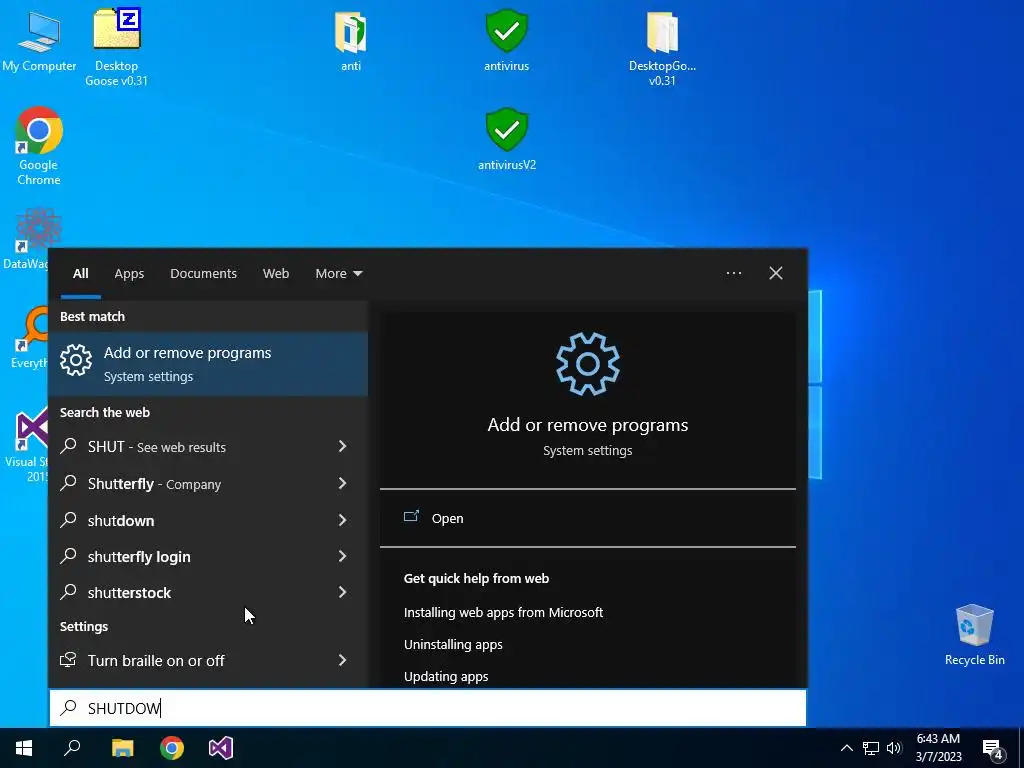This screenshot has height=768, width=1024.
Task: Click the SHUTDOW search input field
Action: (x=428, y=708)
